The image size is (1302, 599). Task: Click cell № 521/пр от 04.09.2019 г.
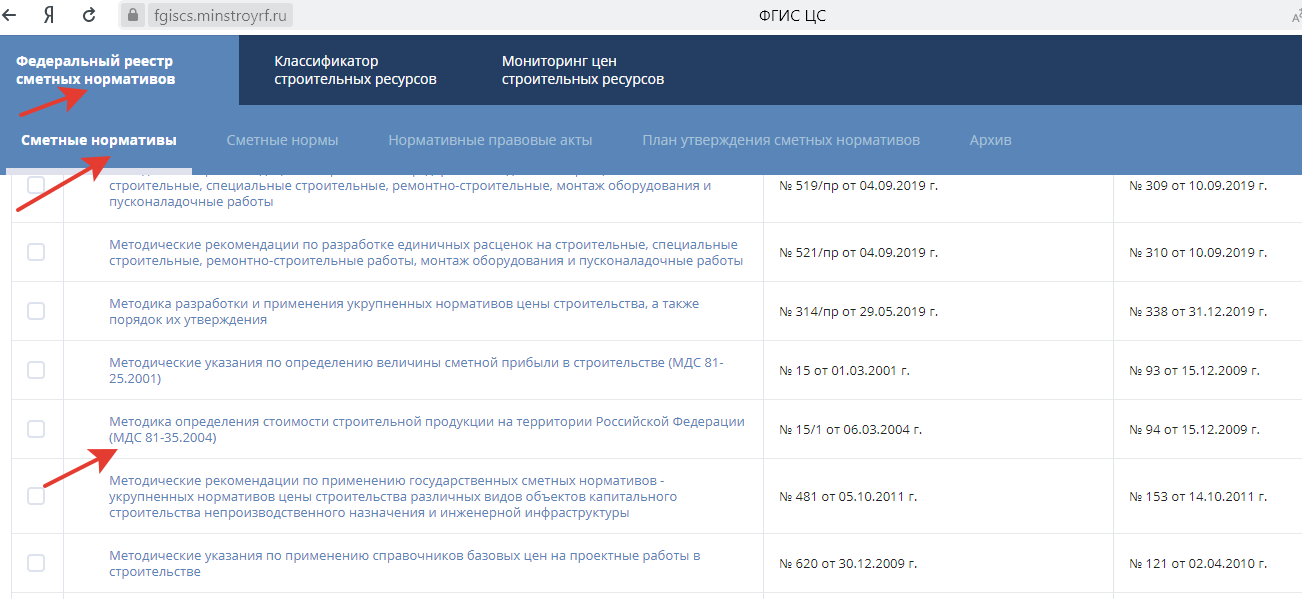(858, 252)
